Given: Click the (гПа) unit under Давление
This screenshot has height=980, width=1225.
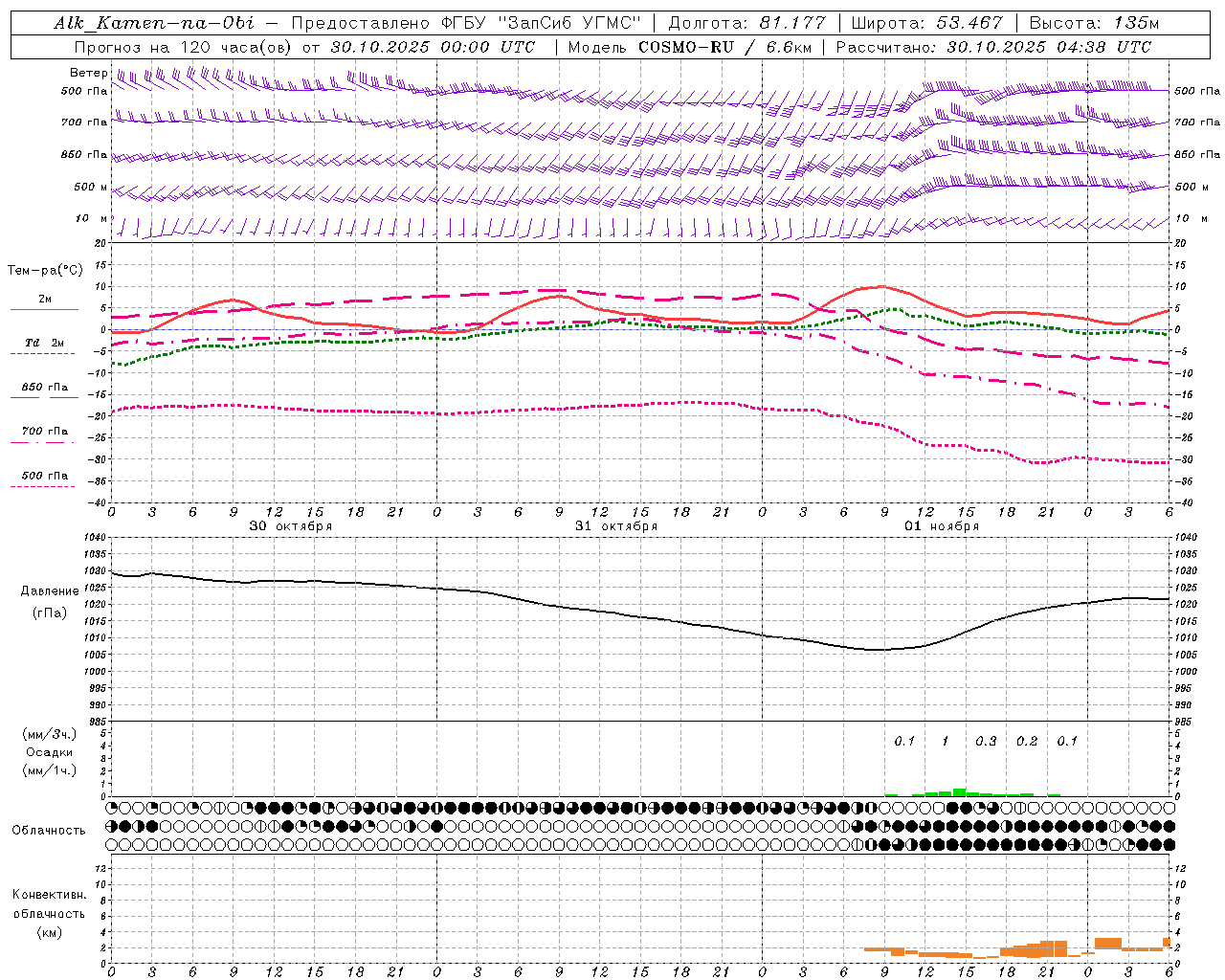Looking at the screenshot, I should (50, 613).
